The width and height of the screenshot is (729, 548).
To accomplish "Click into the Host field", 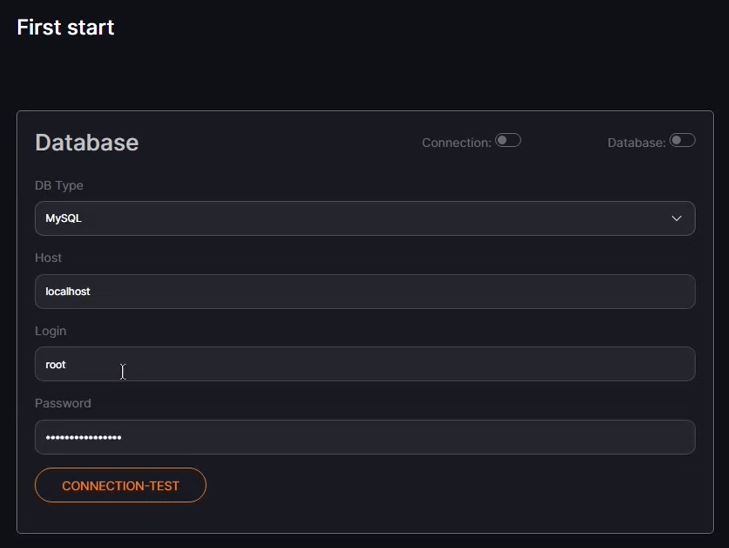I will click(x=365, y=291).
